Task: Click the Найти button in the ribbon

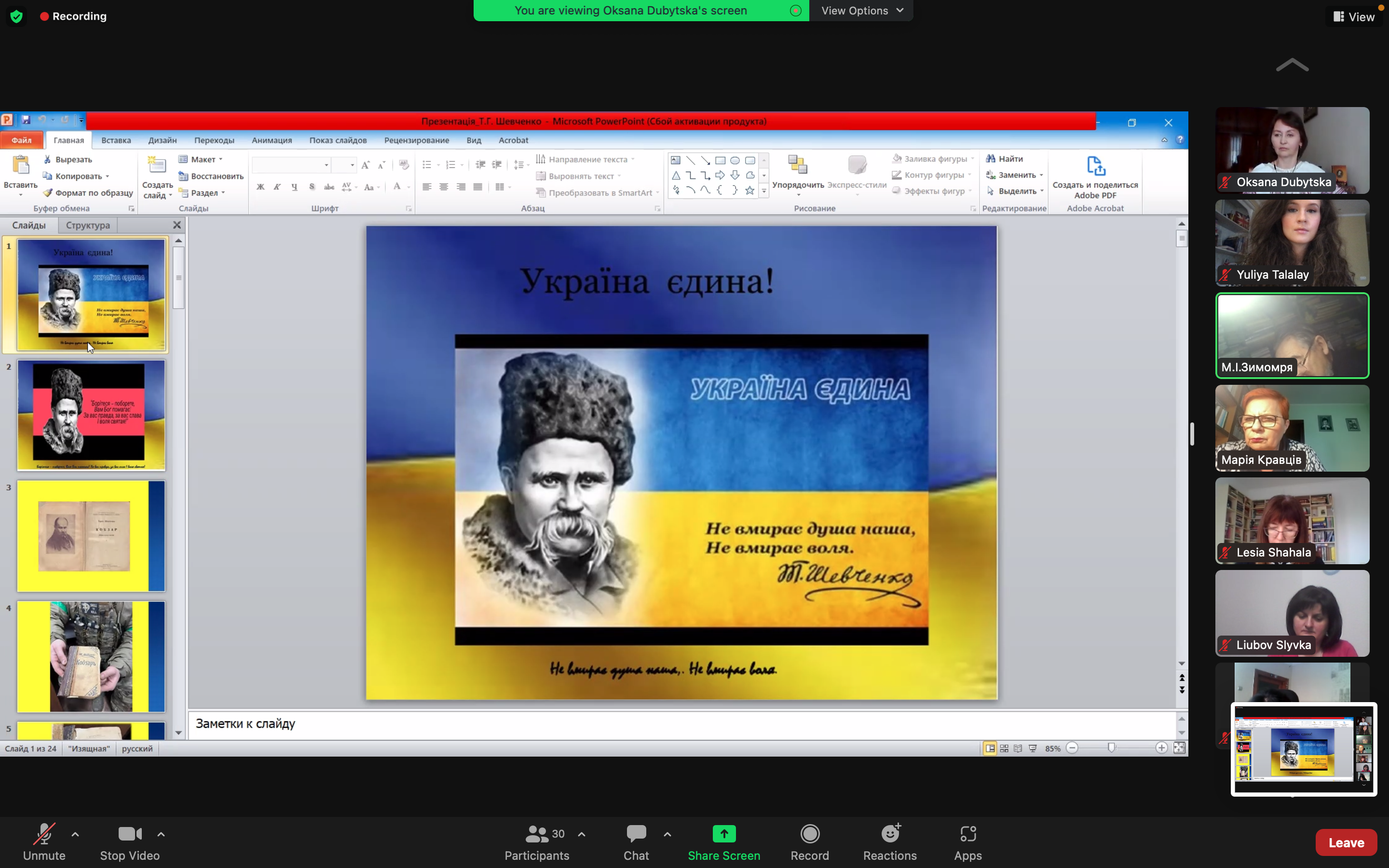Action: click(x=1005, y=159)
